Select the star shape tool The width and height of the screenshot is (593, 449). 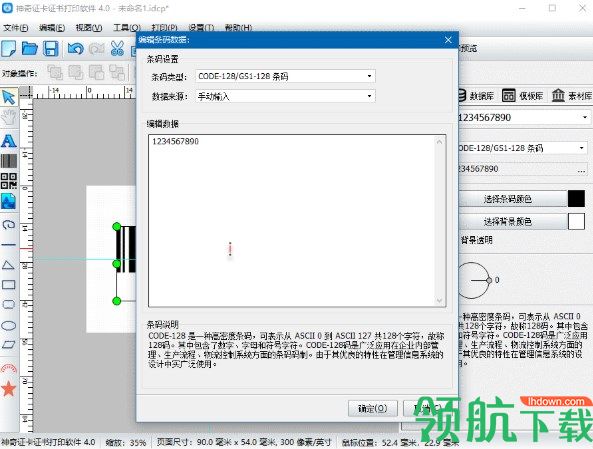coord(9,388)
